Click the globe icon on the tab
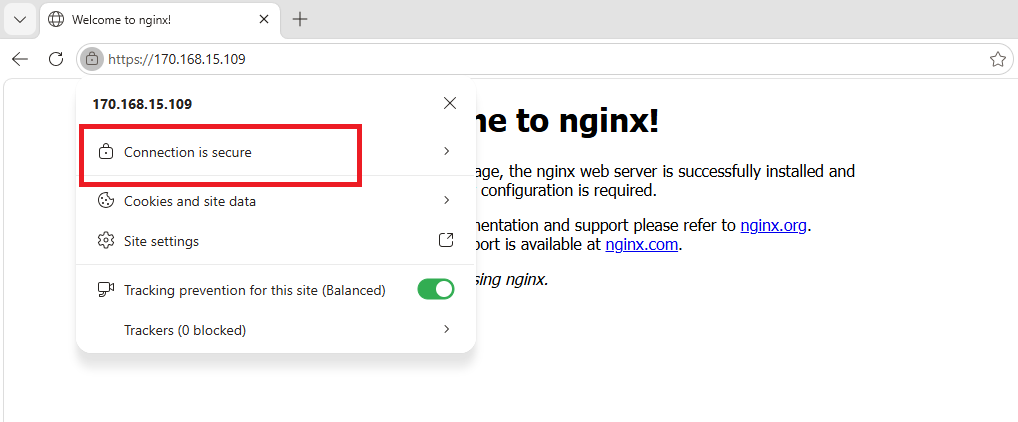 56,19
